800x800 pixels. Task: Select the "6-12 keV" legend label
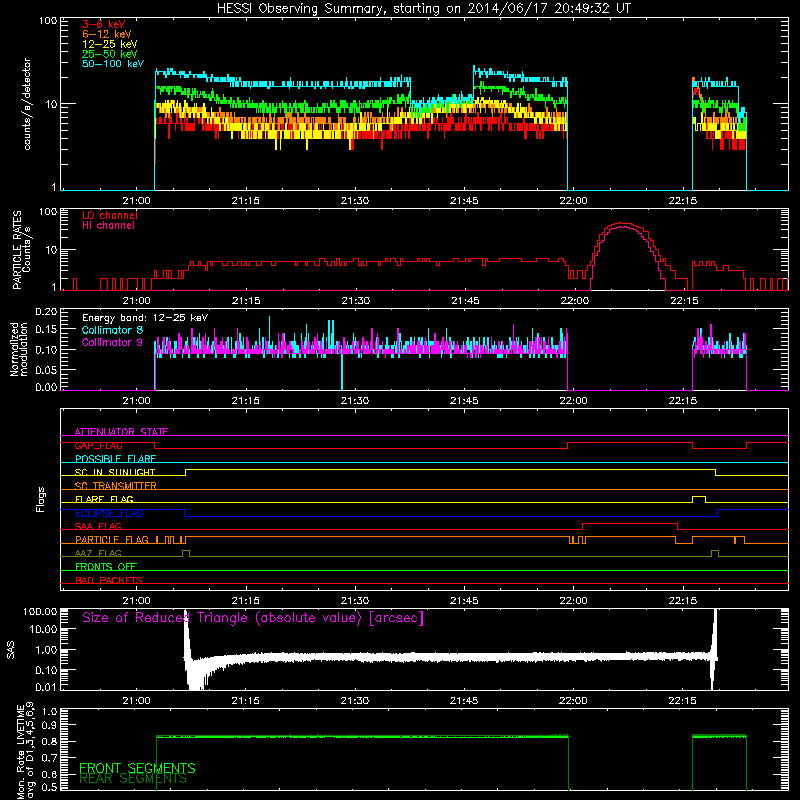107,34
